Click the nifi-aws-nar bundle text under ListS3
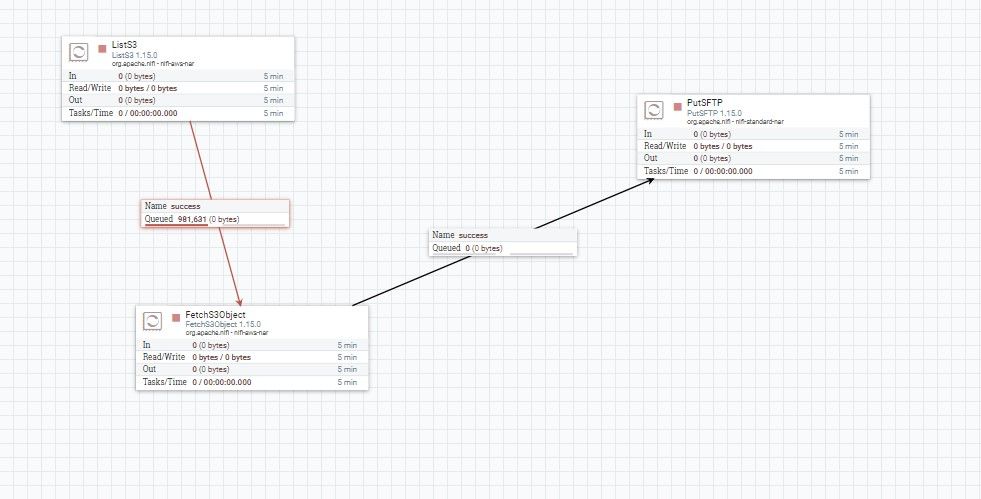This screenshot has height=499, width=981. point(178,64)
